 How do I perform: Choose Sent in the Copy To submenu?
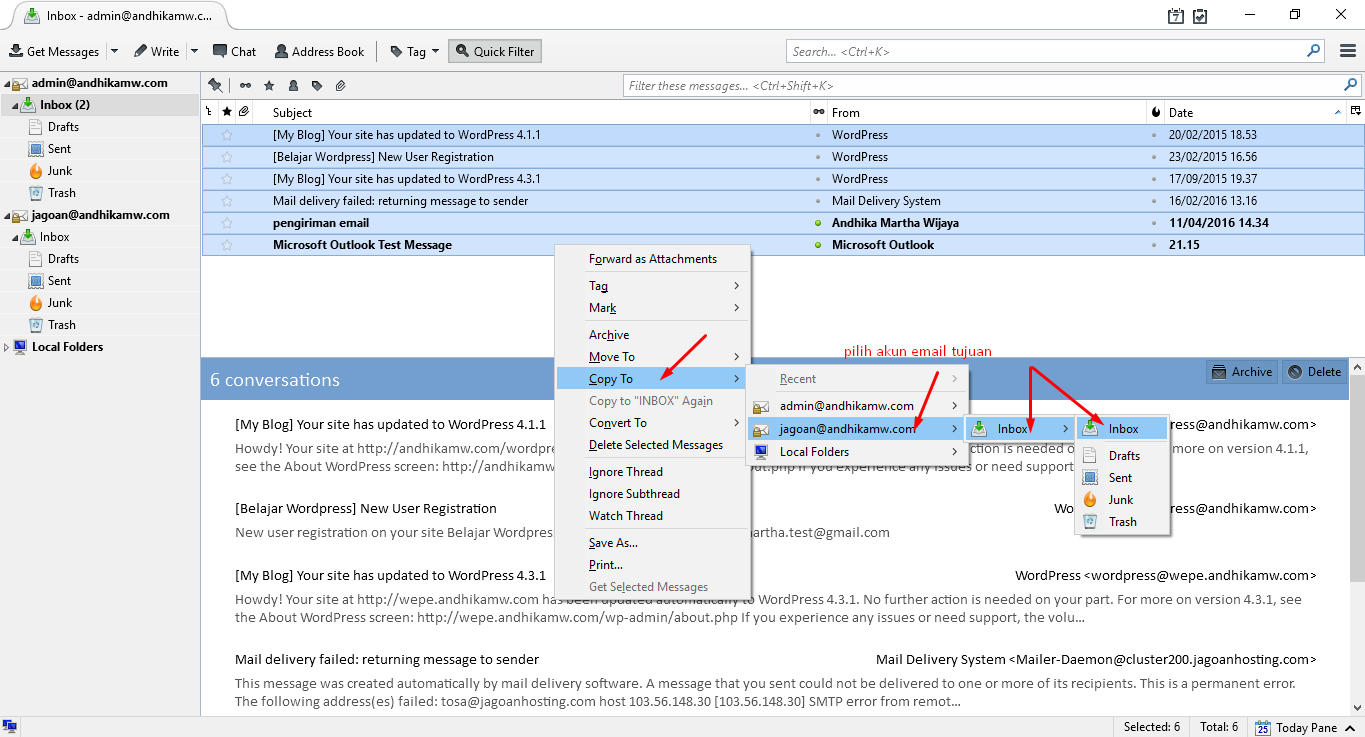pos(1122,478)
